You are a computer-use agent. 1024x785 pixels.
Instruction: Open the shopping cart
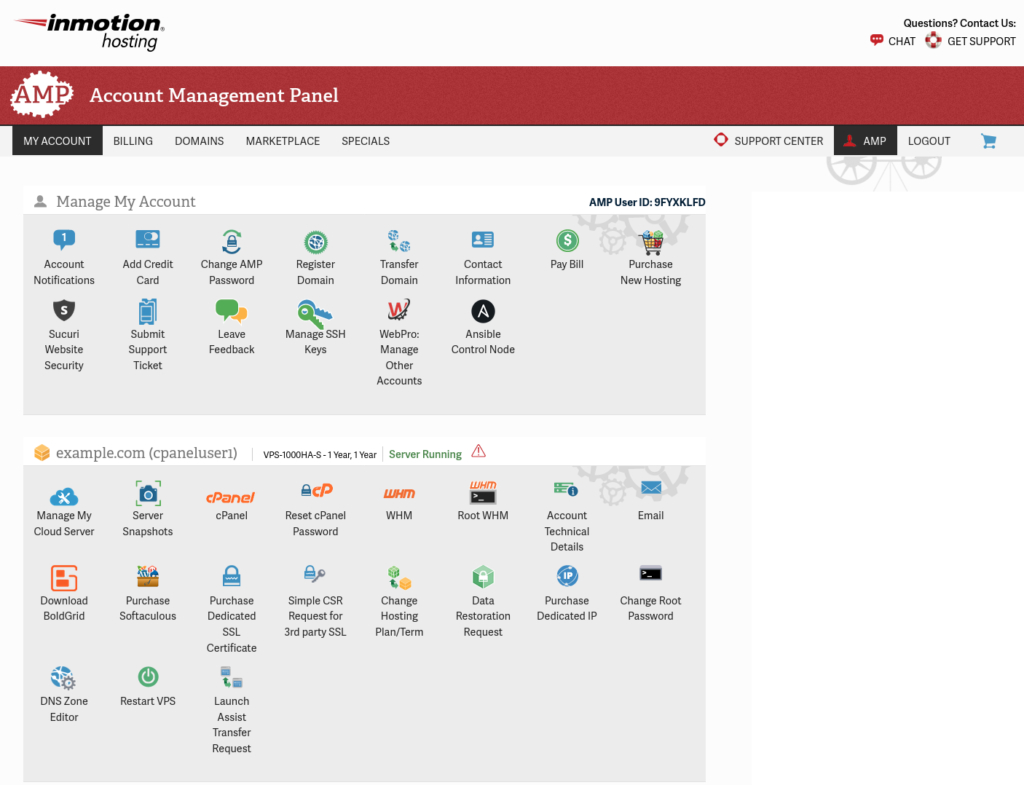coord(988,141)
